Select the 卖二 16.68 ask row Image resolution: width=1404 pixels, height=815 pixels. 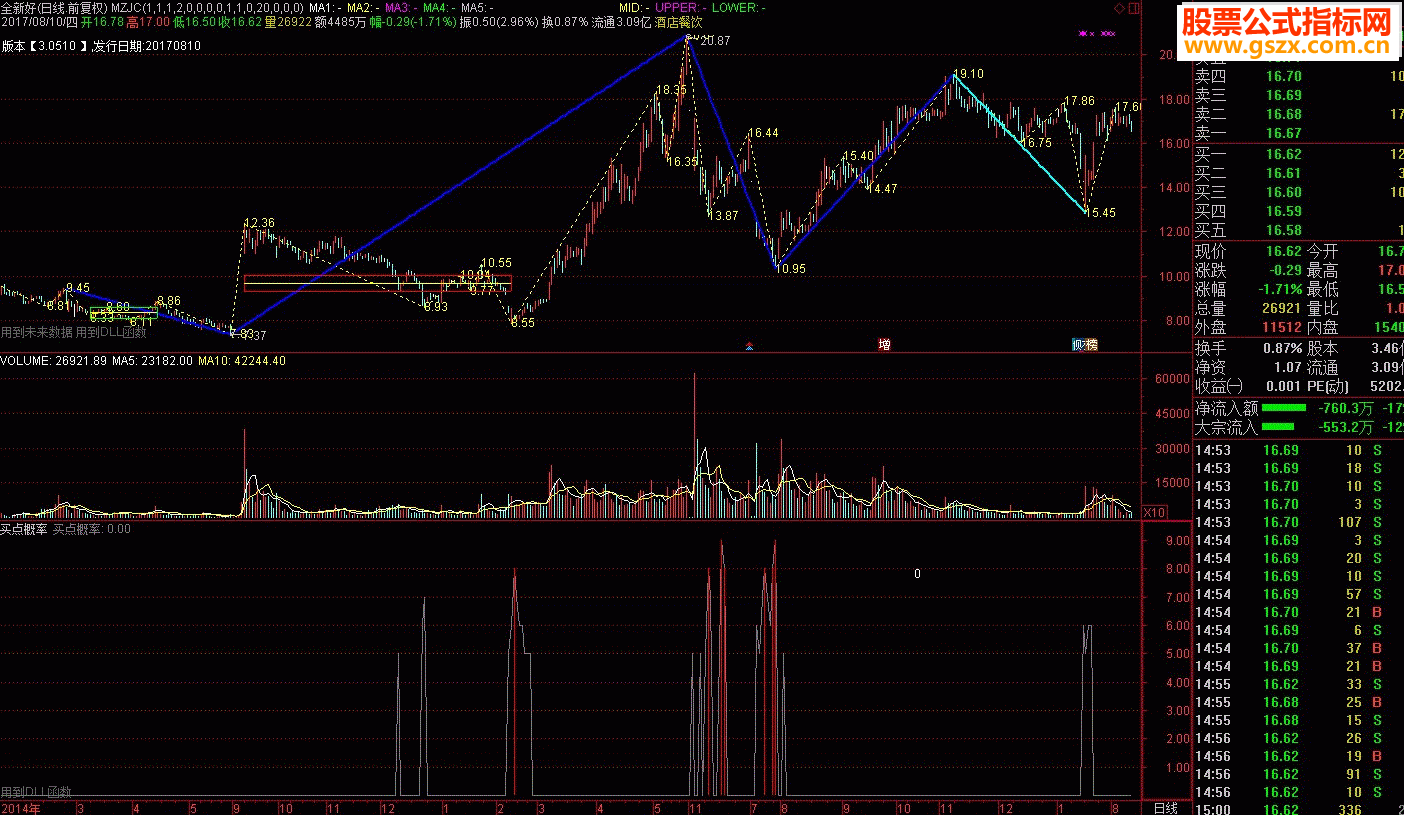click(x=1298, y=114)
